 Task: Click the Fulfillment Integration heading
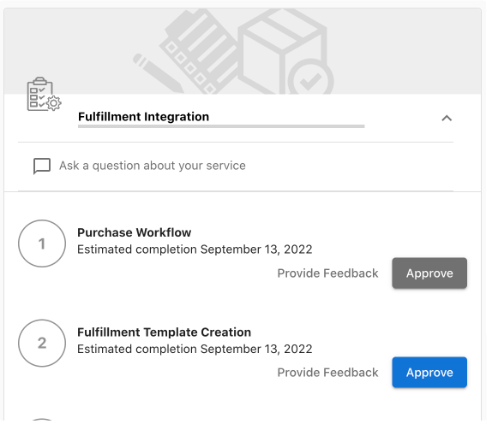[x=144, y=117]
